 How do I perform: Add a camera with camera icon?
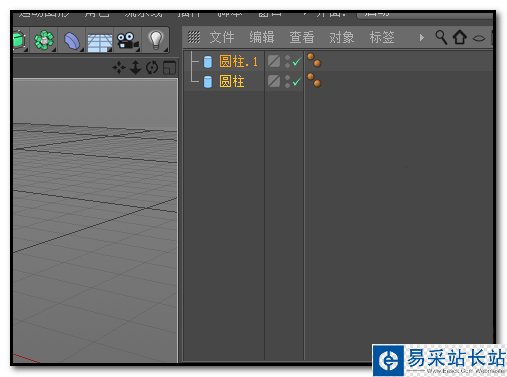[127, 41]
